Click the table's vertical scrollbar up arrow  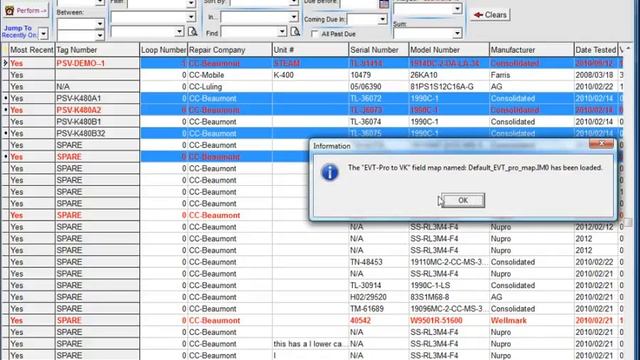click(x=628, y=49)
